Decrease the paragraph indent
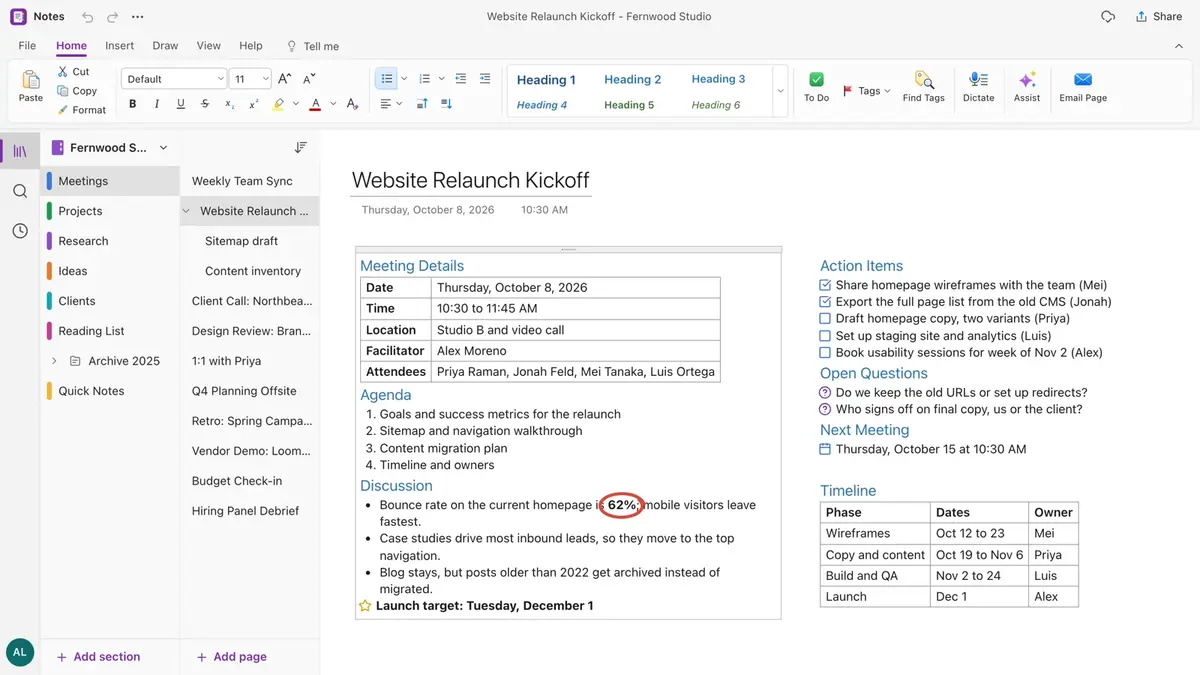This screenshot has height=675, width=1200. [461, 79]
